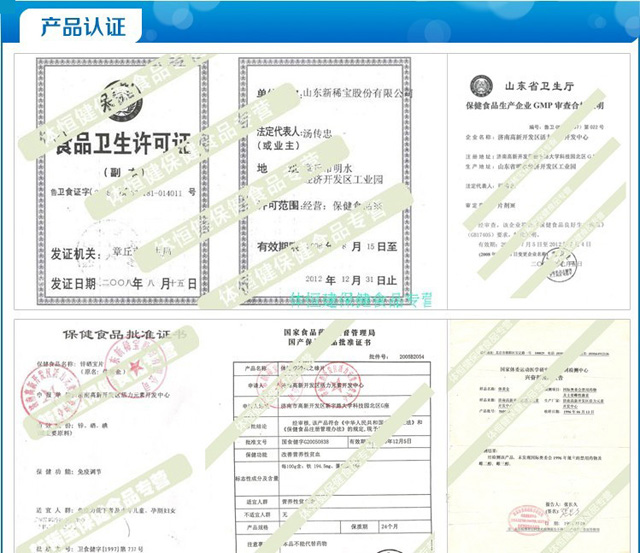
Task: Click the 本品不能代替药物 notice text
Action: tap(305, 543)
